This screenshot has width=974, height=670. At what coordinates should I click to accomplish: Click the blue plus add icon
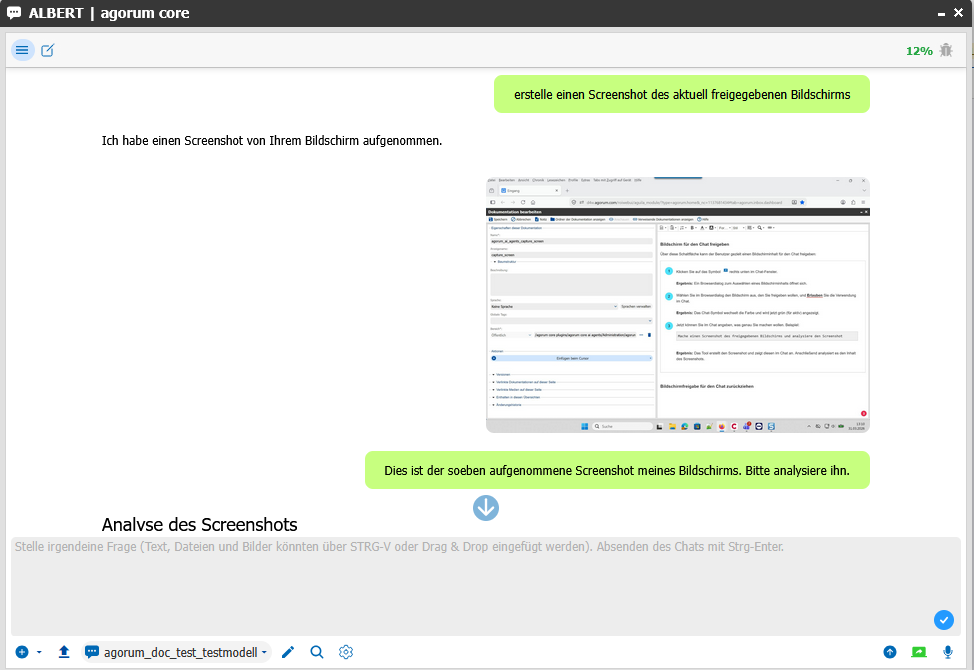[x=22, y=652]
